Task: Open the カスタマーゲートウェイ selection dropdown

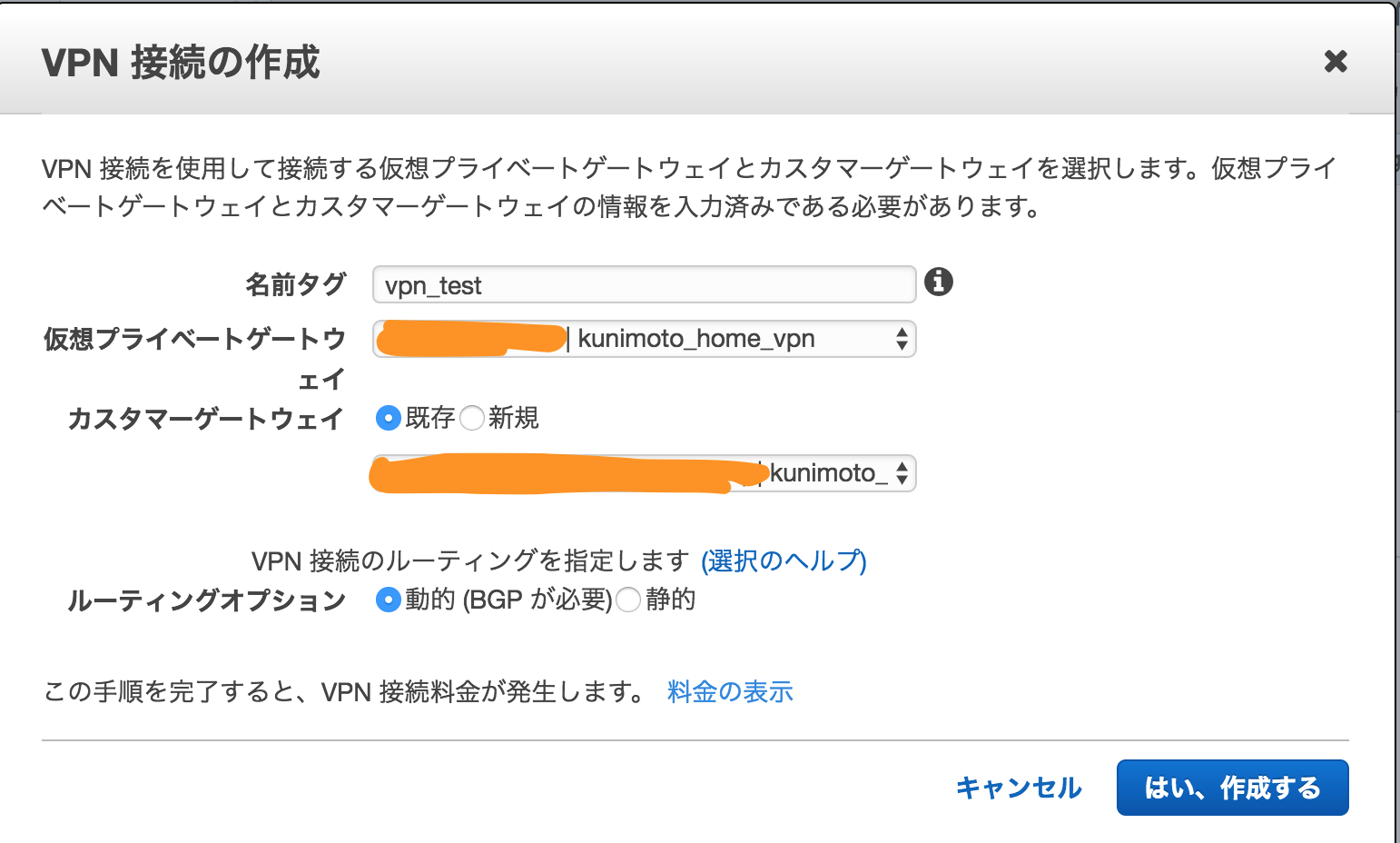Action: (644, 473)
